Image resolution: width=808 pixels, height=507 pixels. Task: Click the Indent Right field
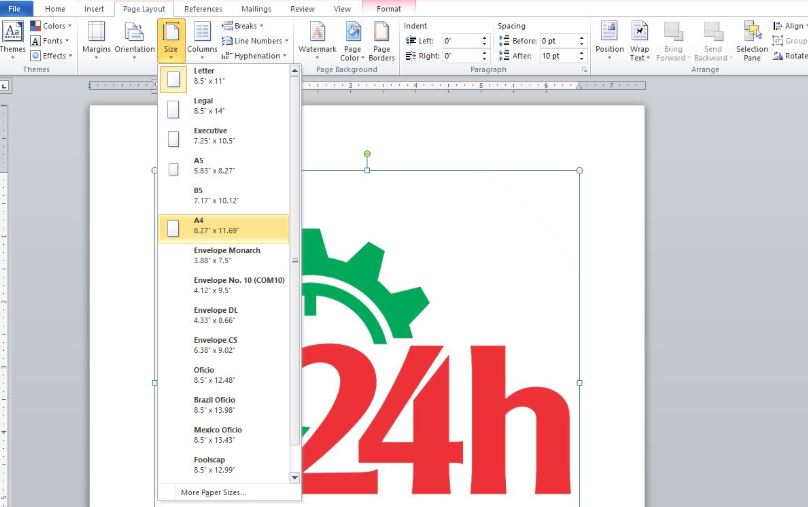coord(461,56)
